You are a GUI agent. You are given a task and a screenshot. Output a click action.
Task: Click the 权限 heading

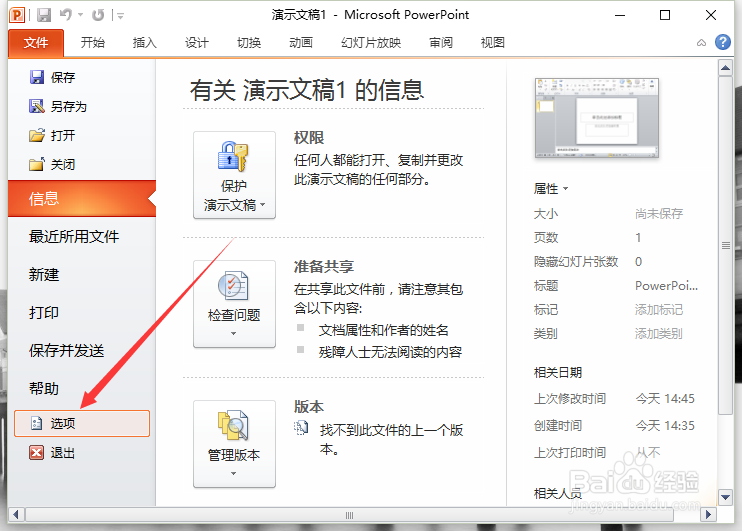coord(309,138)
